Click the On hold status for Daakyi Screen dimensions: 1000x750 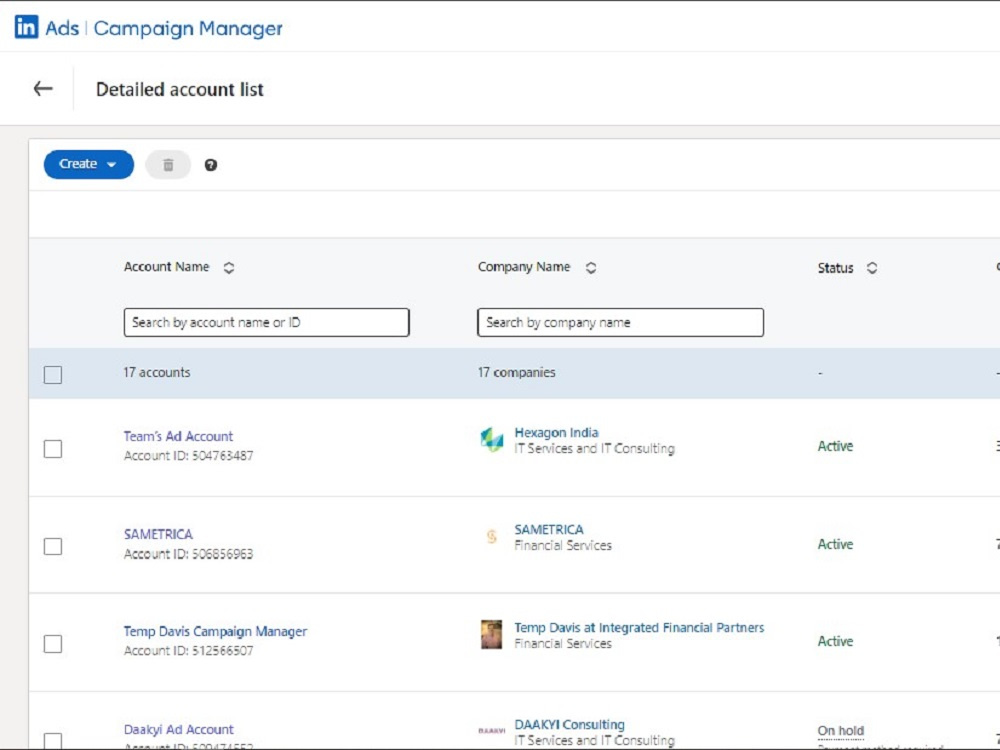click(841, 731)
